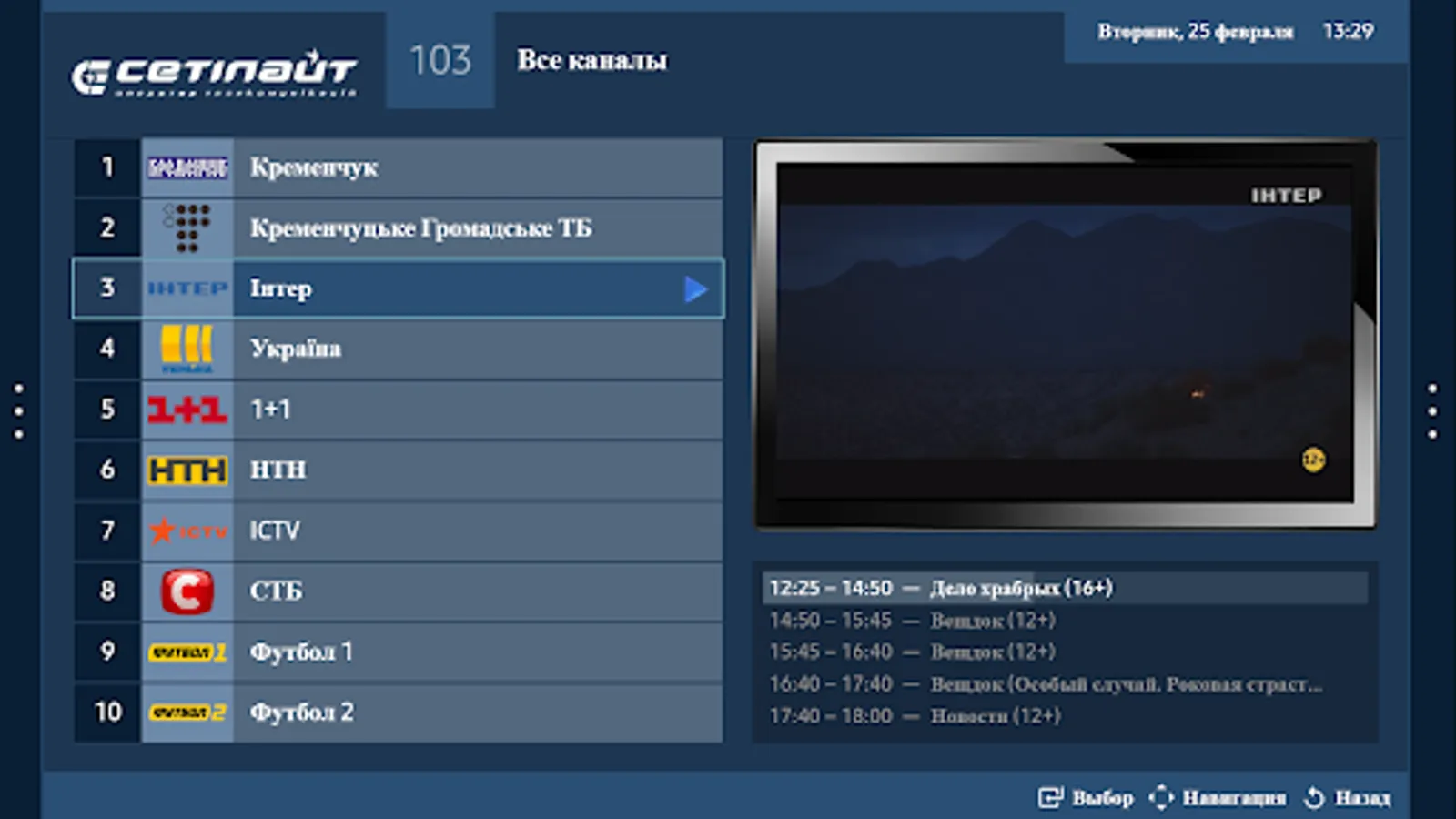The image size is (1456, 819).
Task: Click channel number 3
Action: point(107,288)
